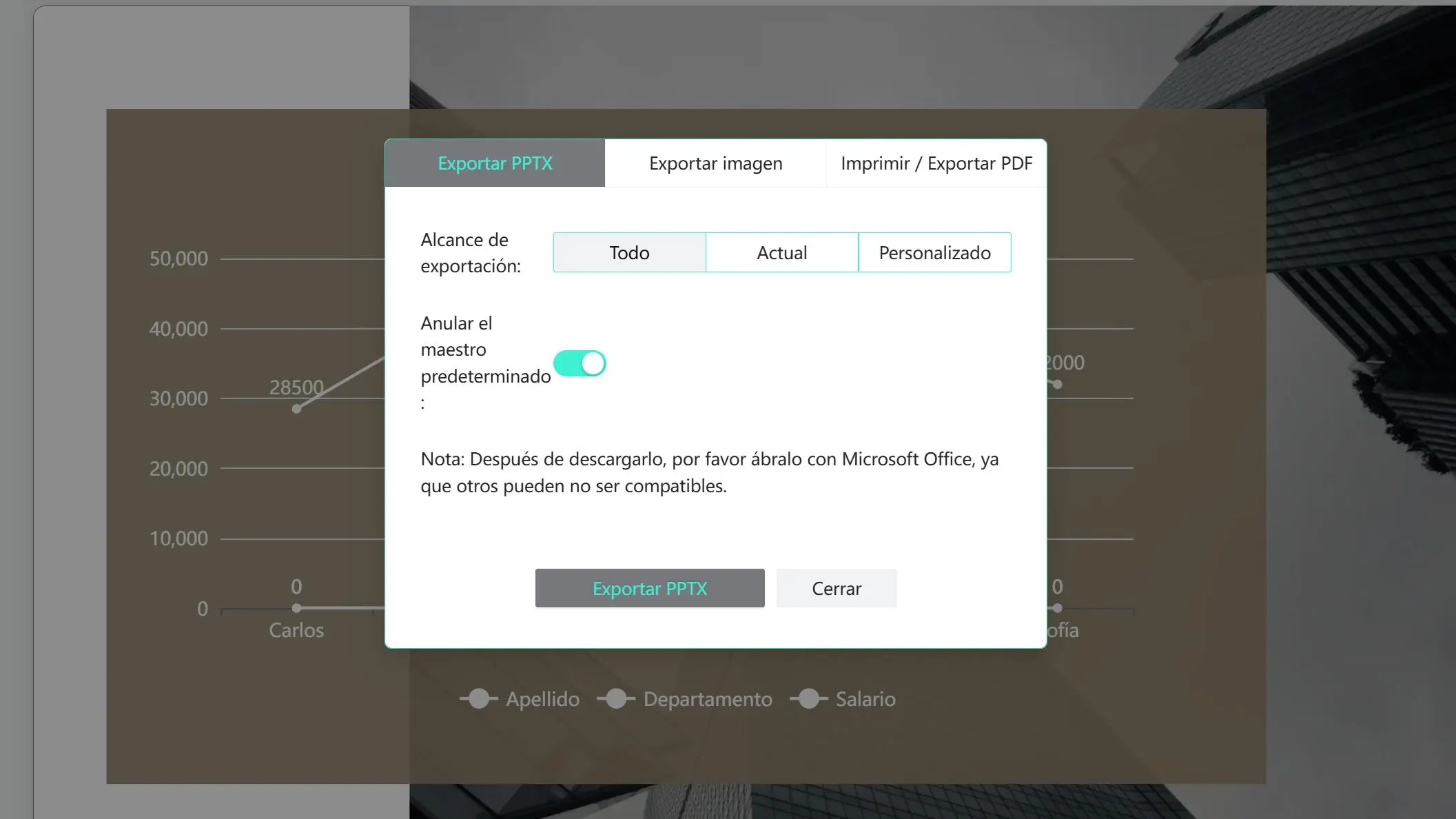Viewport: 1456px width, 819px height.
Task: Click the Apellido legend text
Action: pyautogui.click(x=542, y=699)
